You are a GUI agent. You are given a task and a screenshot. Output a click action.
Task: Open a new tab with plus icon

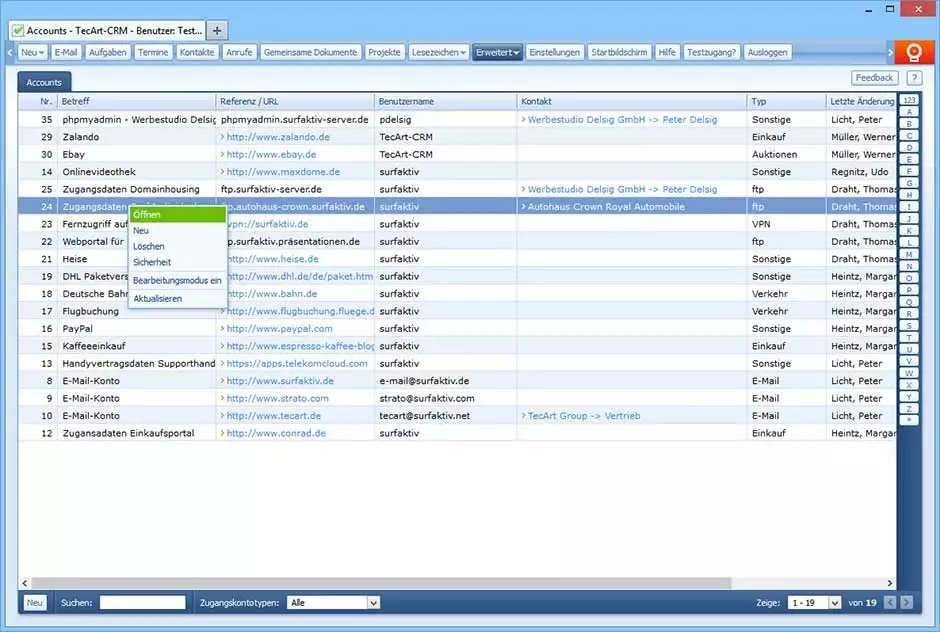pos(219,30)
